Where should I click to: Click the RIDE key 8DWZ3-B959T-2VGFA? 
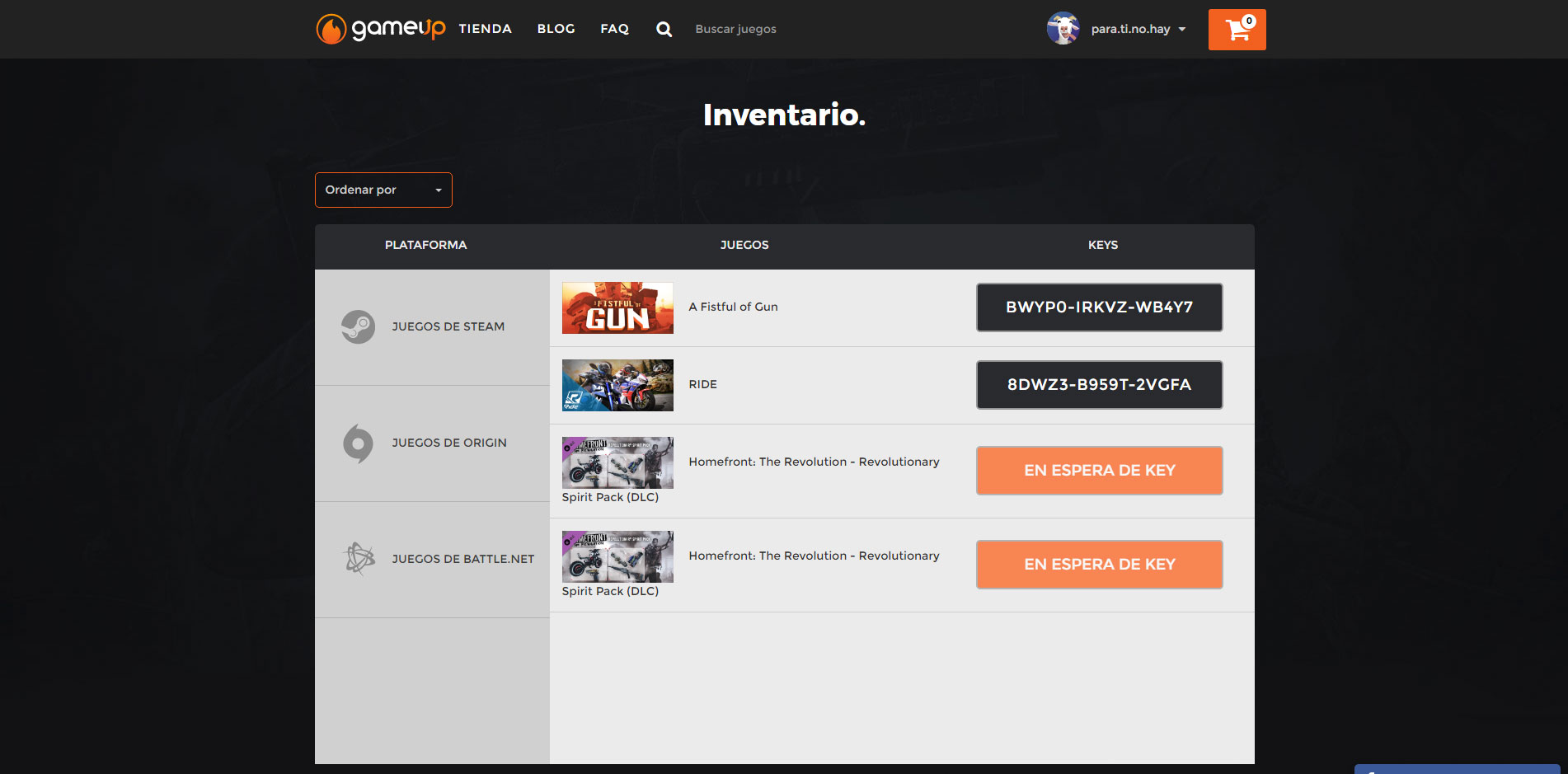click(x=1099, y=385)
